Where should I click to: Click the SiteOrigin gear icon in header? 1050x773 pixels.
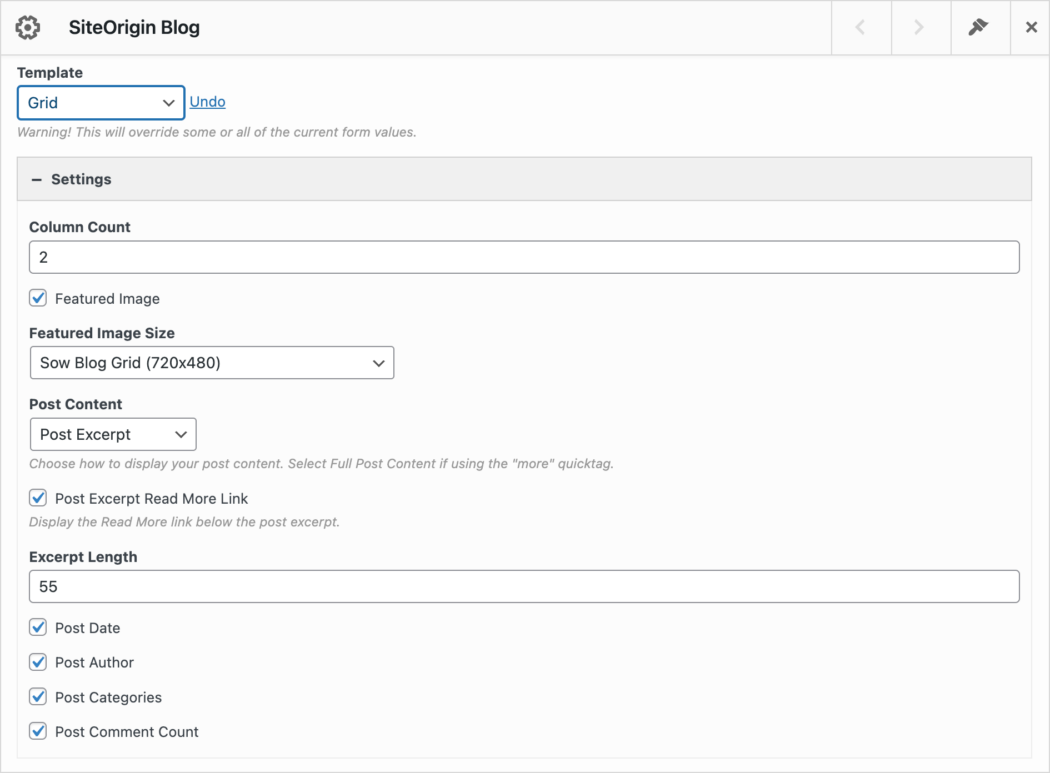[x=27, y=27]
